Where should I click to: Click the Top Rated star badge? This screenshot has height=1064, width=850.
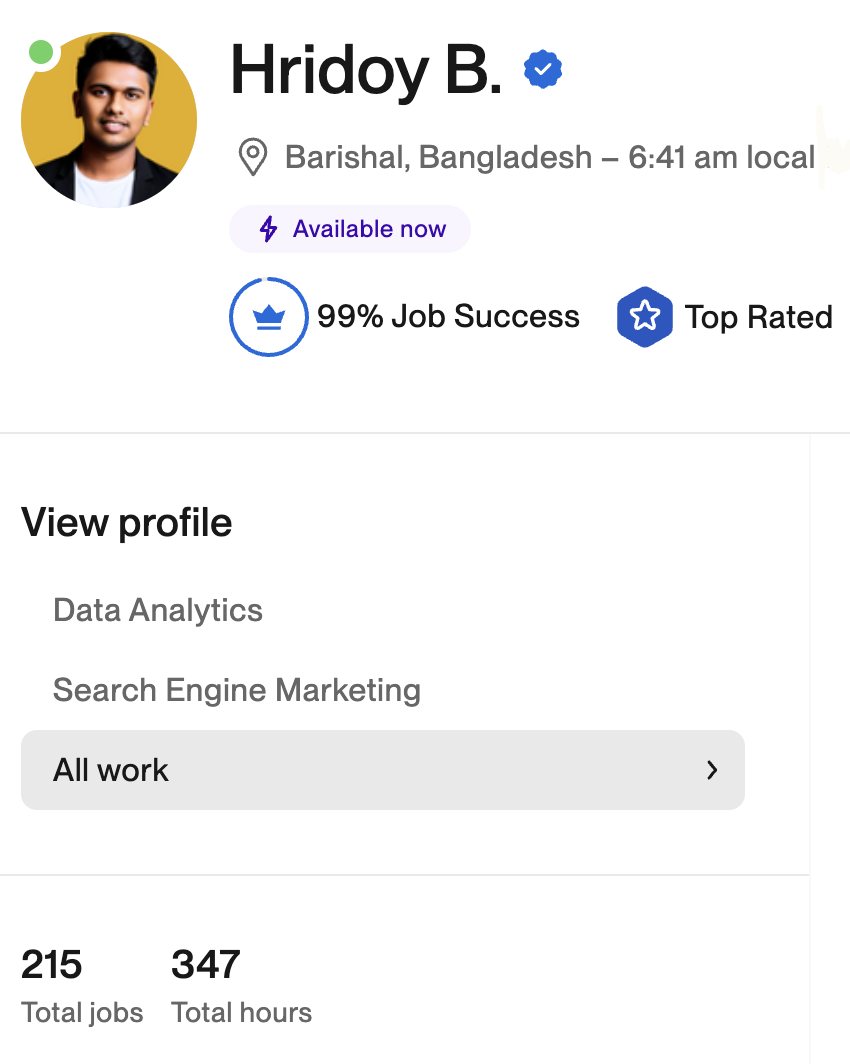pos(644,317)
